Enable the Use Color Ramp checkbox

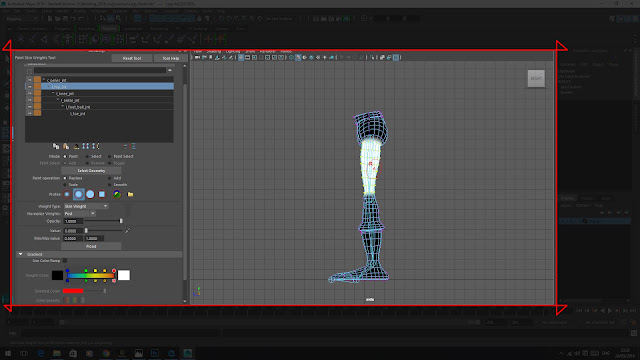click(x=65, y=260)
